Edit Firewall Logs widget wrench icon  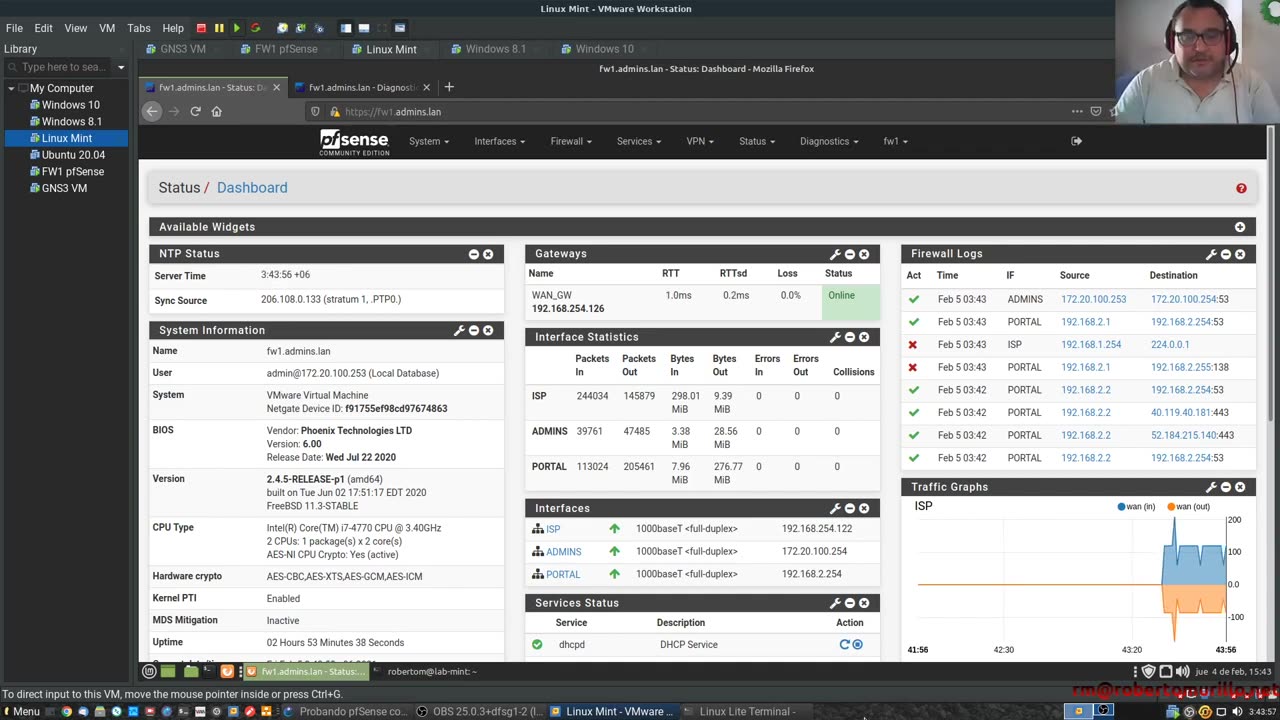click(1211, 254)
